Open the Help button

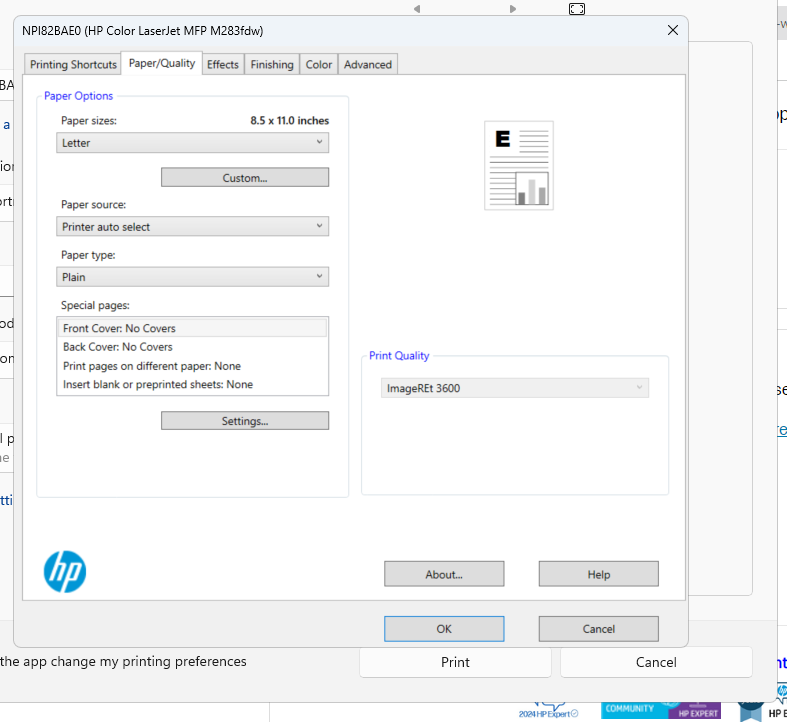(599, 574)
